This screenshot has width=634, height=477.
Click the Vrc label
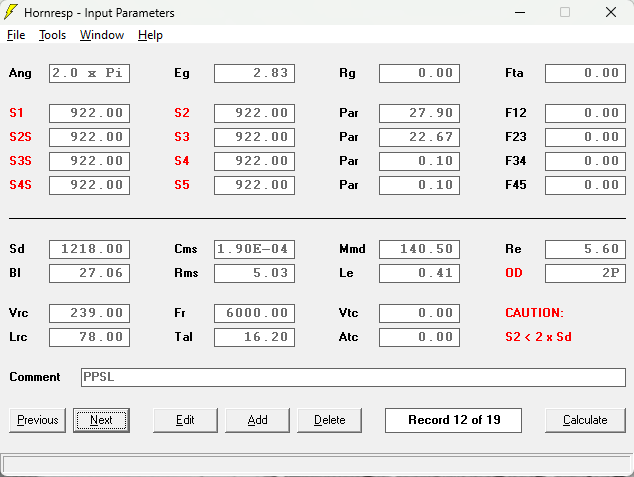(x=19, y=313)
